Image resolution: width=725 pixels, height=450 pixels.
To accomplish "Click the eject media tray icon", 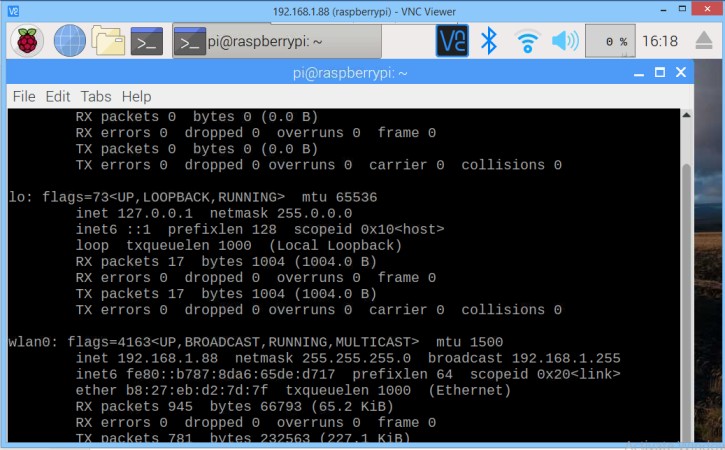I will pos(704,41).
